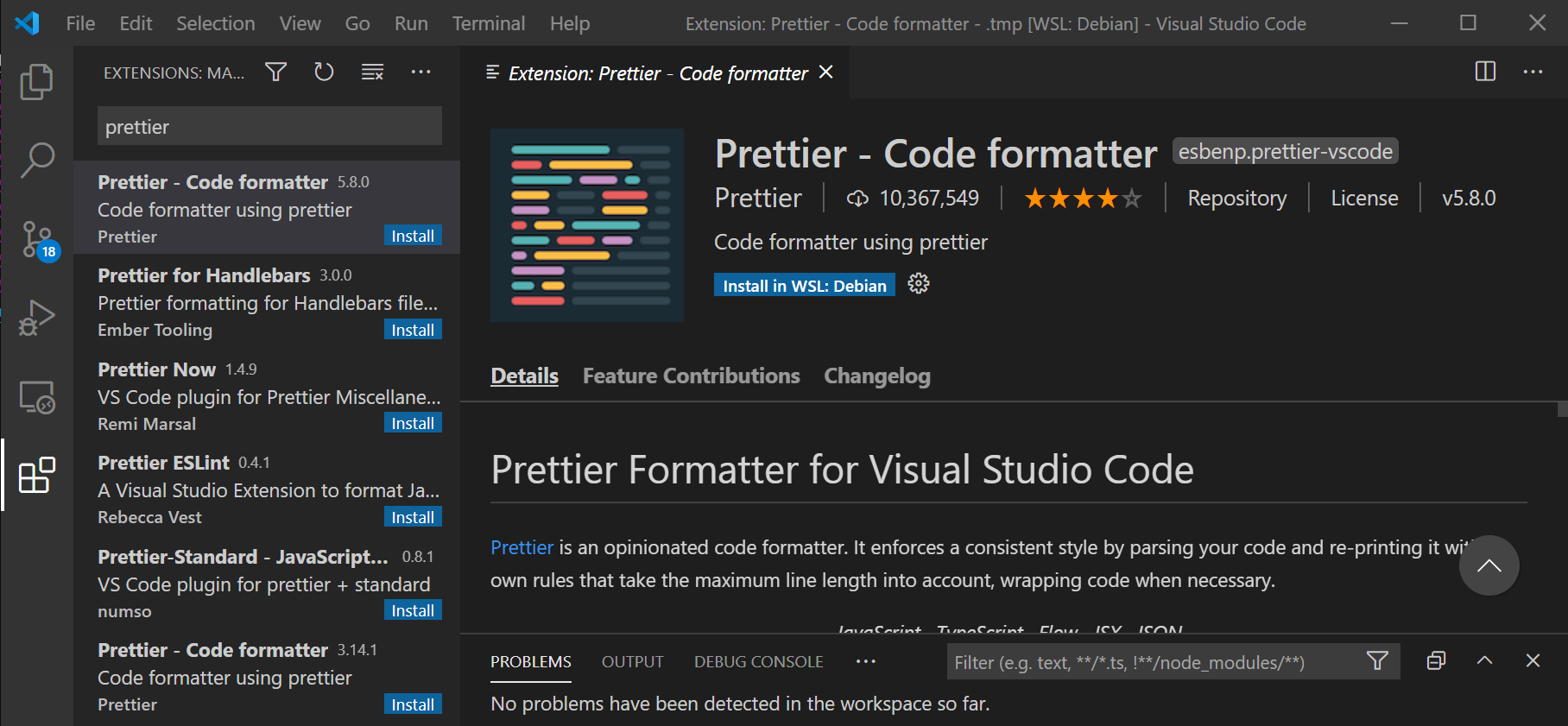Click the v5.8.0 version label
The height and width of the screenshot is (726, 1568).
point(1469,199)
